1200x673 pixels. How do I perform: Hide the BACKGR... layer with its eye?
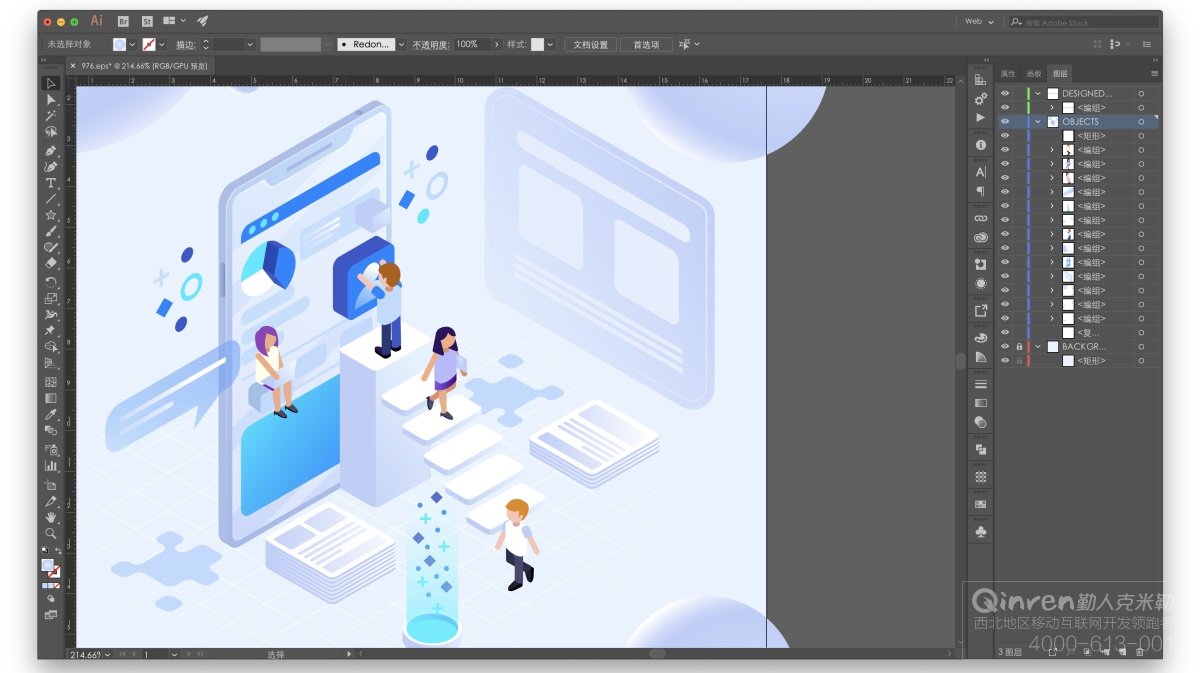tap(1005, 347)
